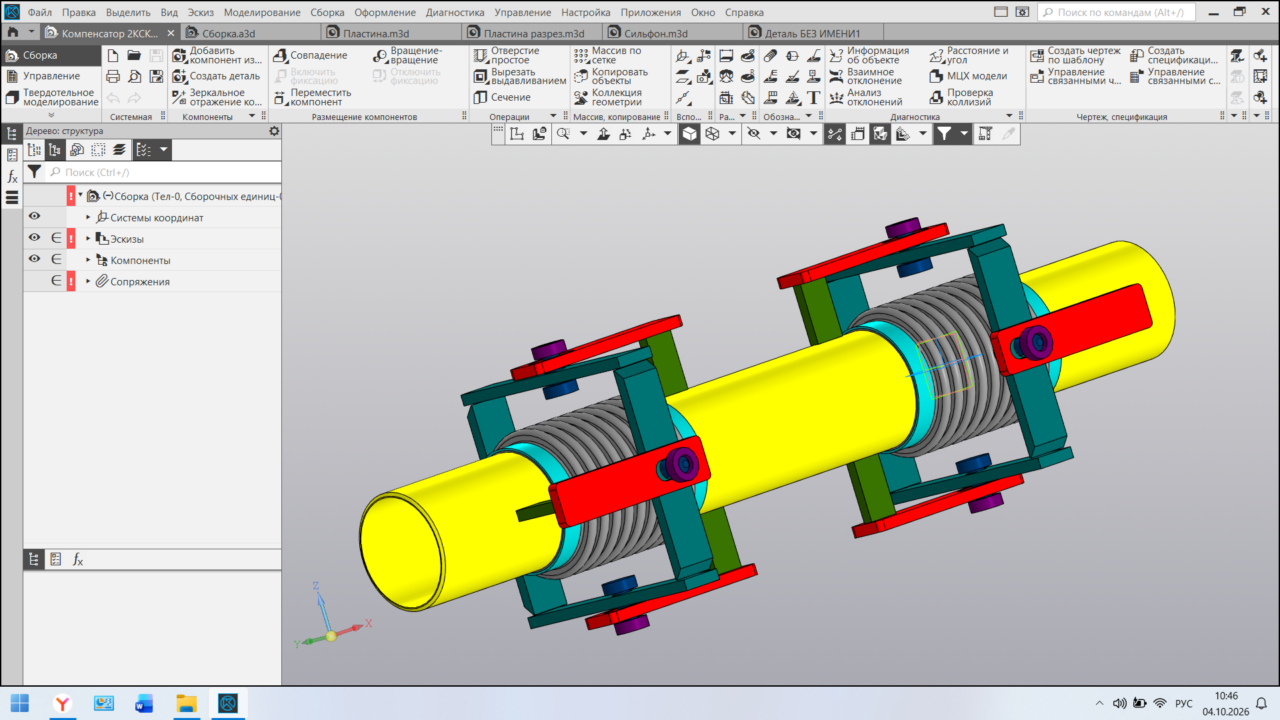Viewport: 1280px width, 720px height.
Task: Select the 'Управление' toolbar set
Action: click(x=51, y=76)
